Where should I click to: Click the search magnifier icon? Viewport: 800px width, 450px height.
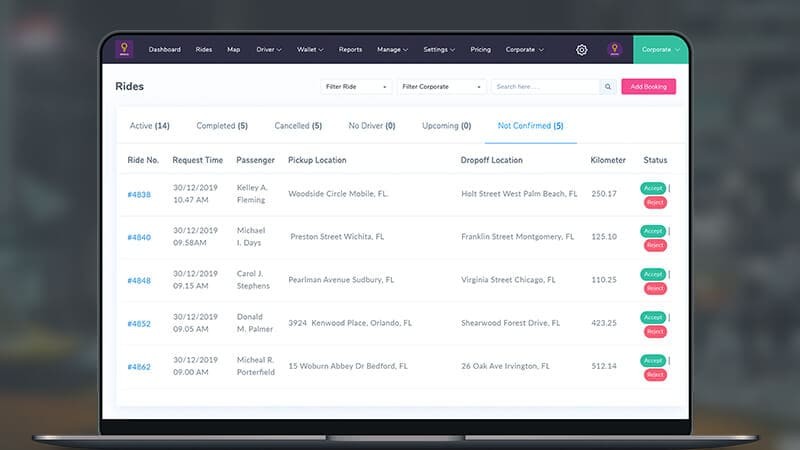(606, 87)
